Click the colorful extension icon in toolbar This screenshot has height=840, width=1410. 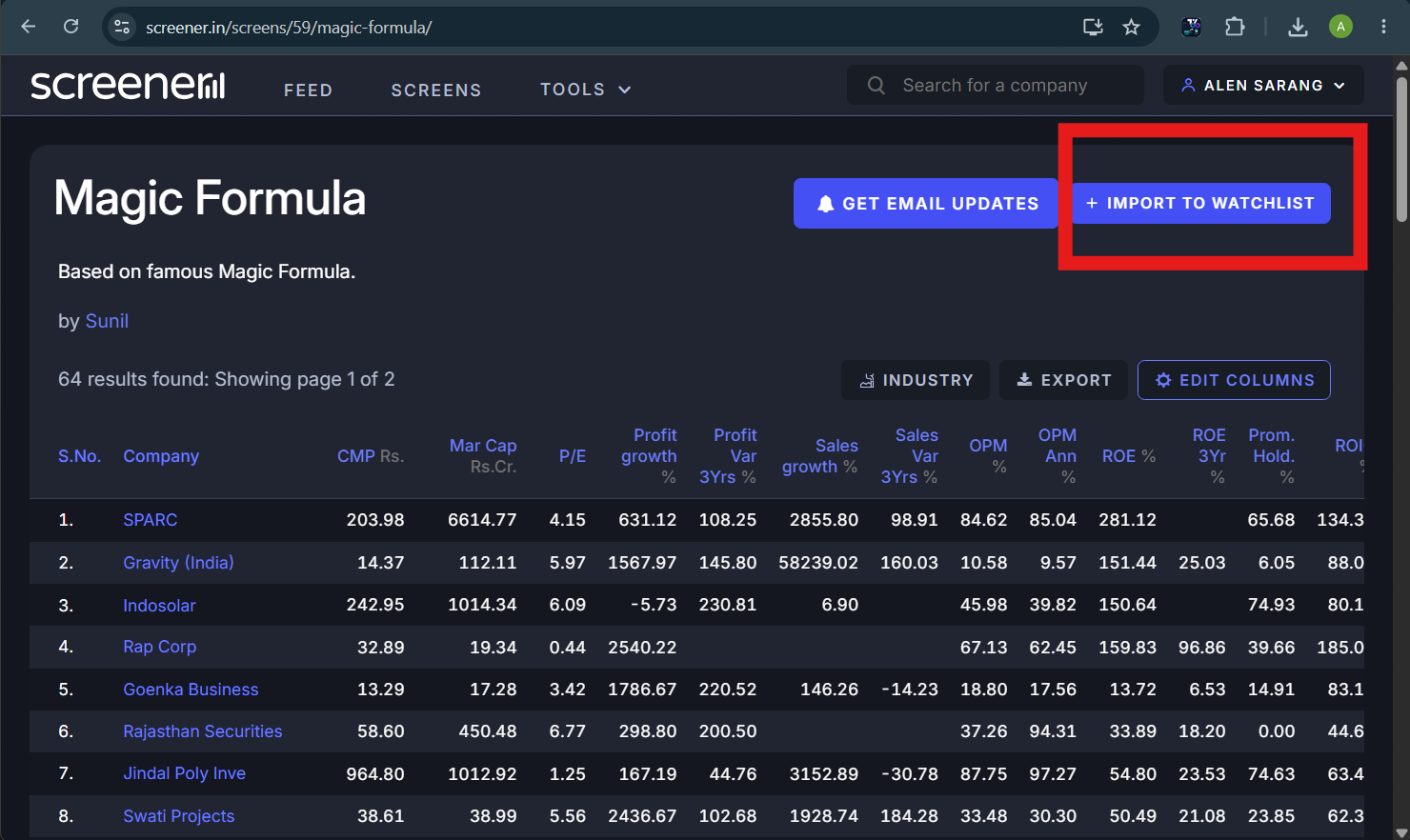(x=1191, y=27)
